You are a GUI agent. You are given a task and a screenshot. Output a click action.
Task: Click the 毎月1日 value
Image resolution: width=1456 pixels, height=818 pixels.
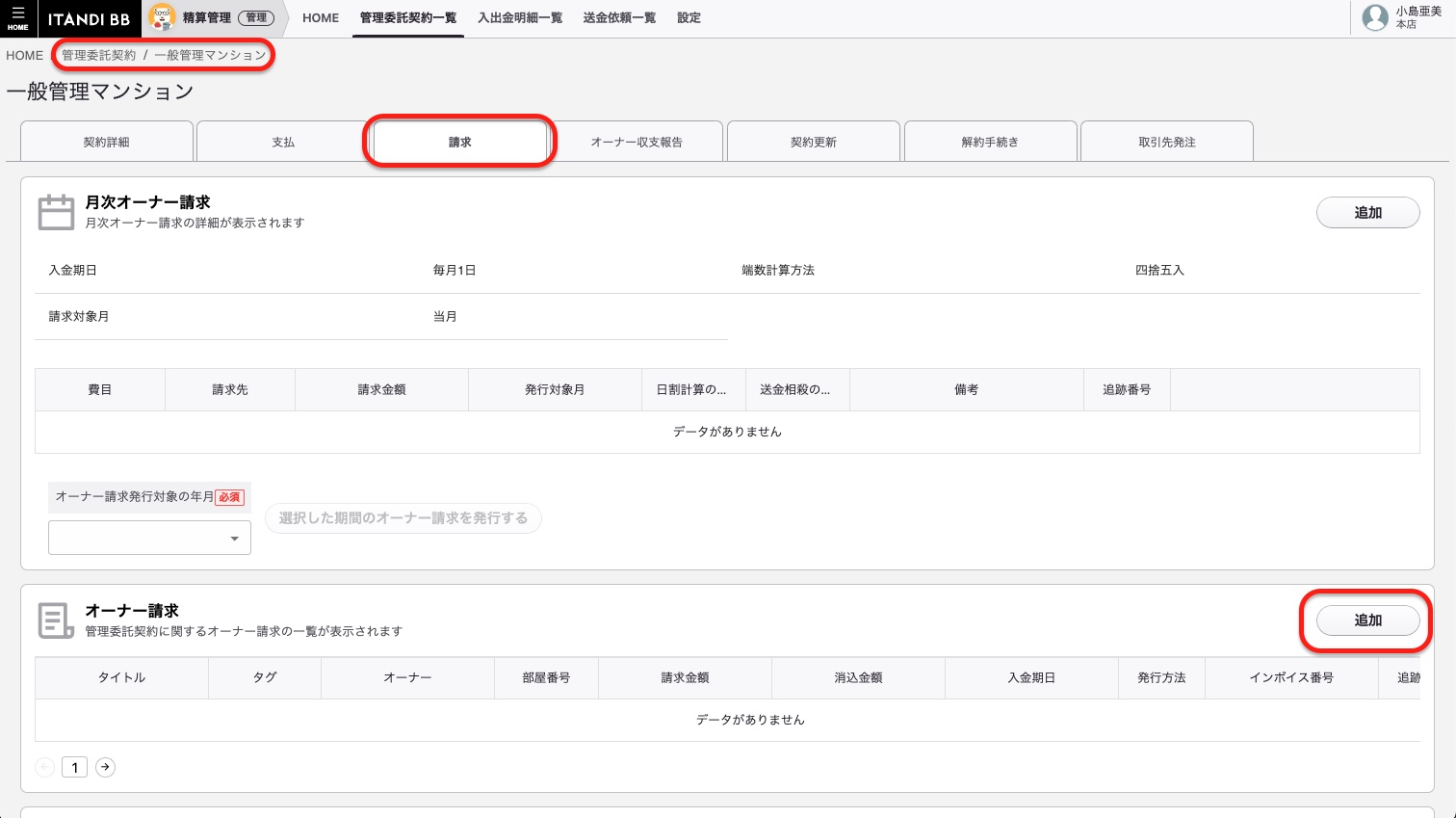tap(455, 271)
